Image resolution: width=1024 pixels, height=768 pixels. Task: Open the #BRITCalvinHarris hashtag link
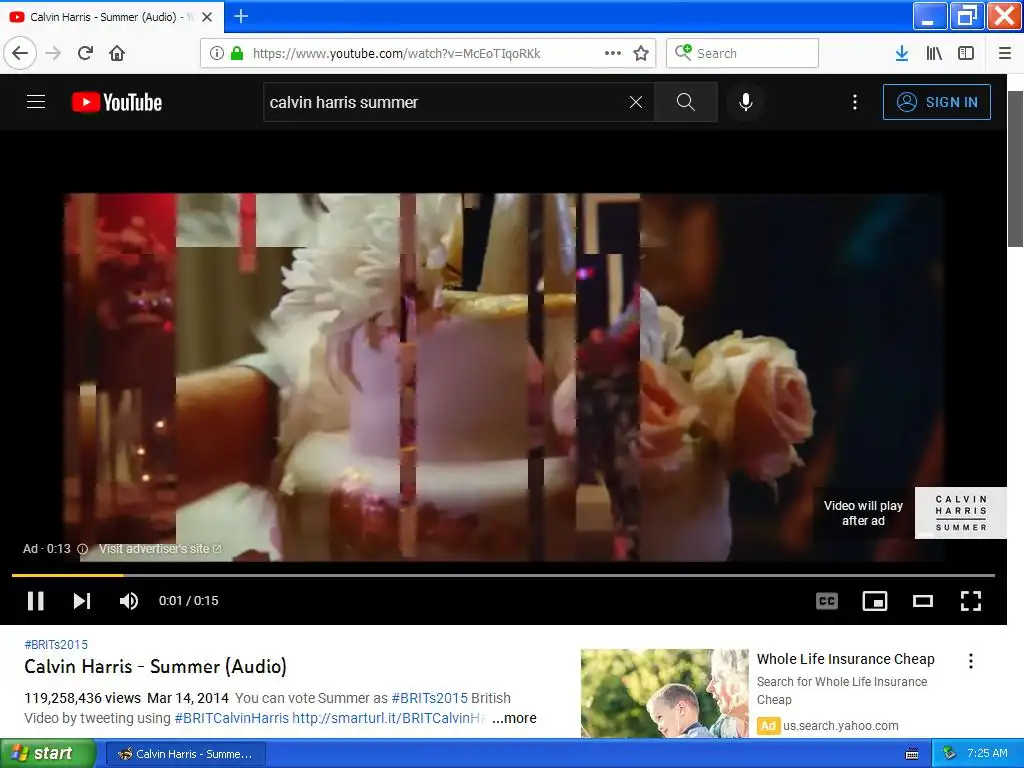[x=231, y=718]
